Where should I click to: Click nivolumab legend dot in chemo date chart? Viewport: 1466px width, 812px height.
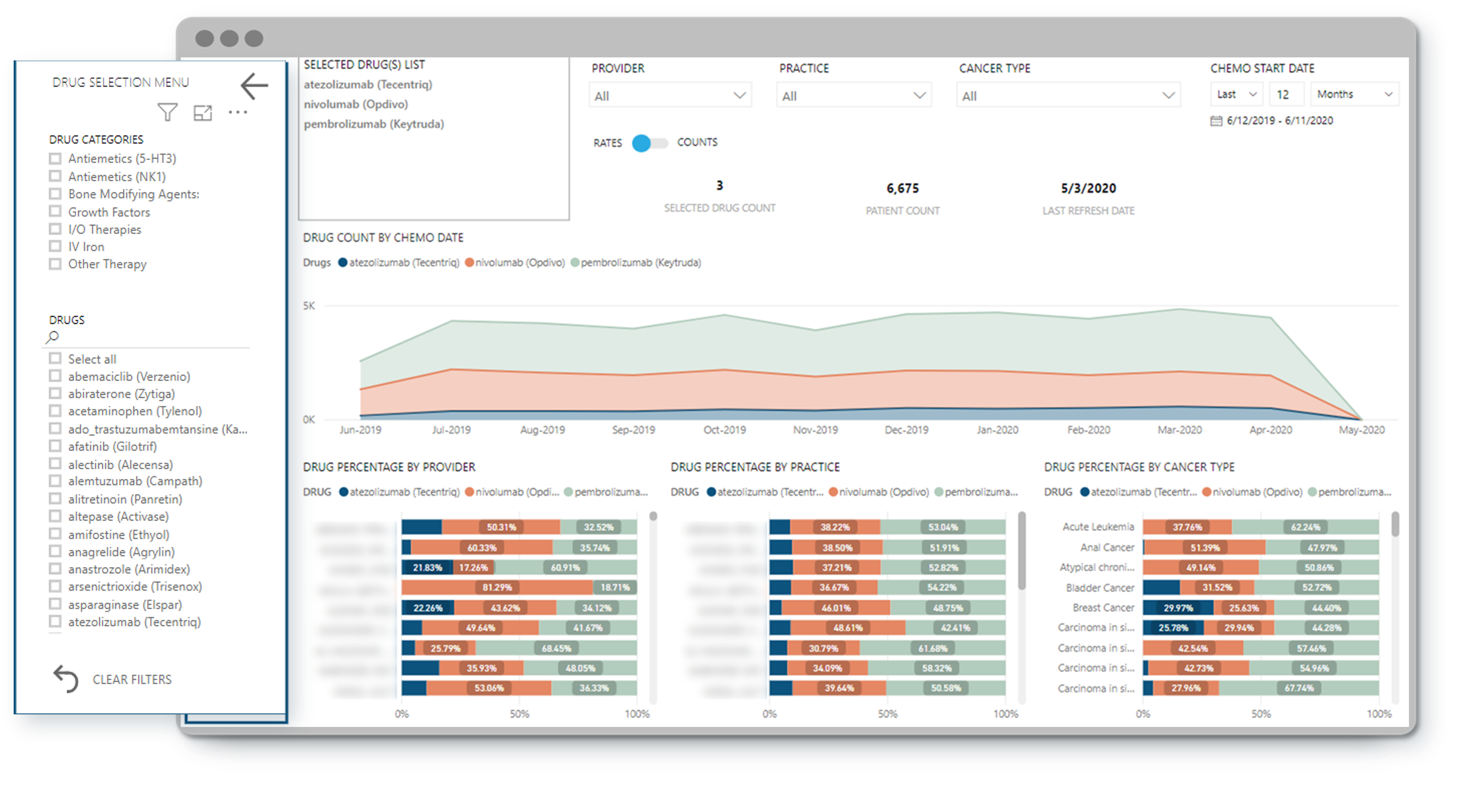pyautogui.click(x=470, y=262)
